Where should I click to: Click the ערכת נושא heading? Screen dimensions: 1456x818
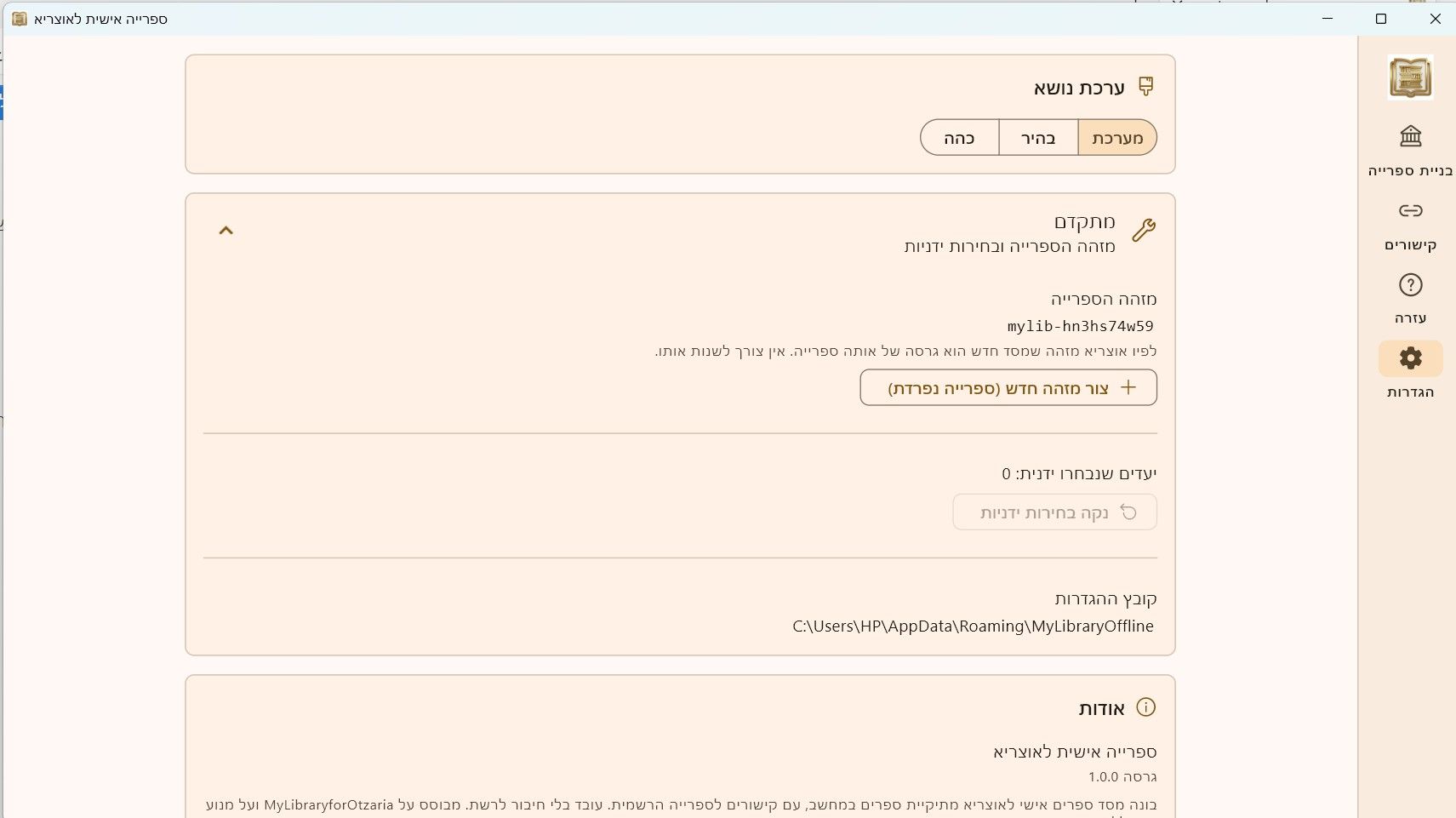[x=1079, y=88]
